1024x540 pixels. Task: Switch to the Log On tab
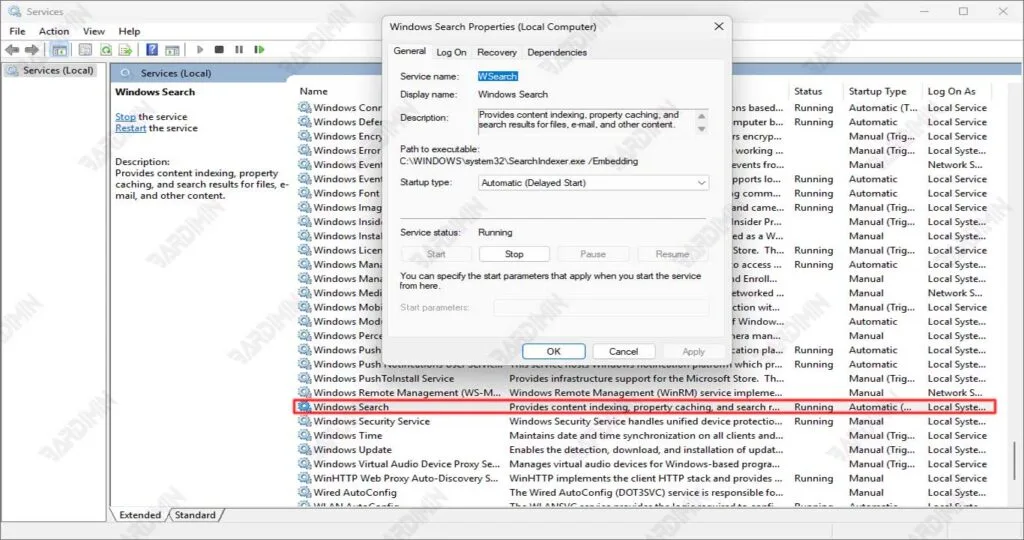(451, 52)
